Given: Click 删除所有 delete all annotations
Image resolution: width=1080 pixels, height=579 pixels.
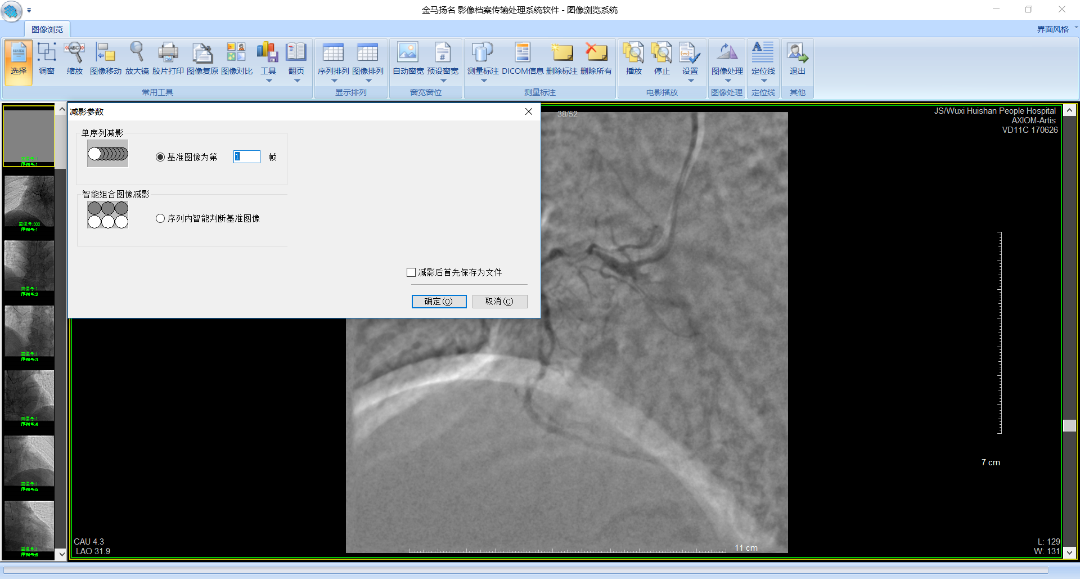Looking at the screenshot, I should click(x=596, y=59).
